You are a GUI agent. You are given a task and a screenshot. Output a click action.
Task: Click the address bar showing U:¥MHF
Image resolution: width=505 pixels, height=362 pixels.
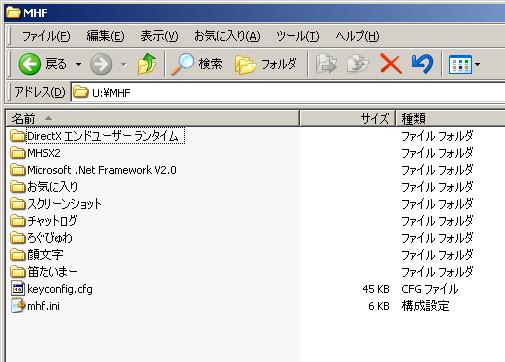(x=288, y=92)
